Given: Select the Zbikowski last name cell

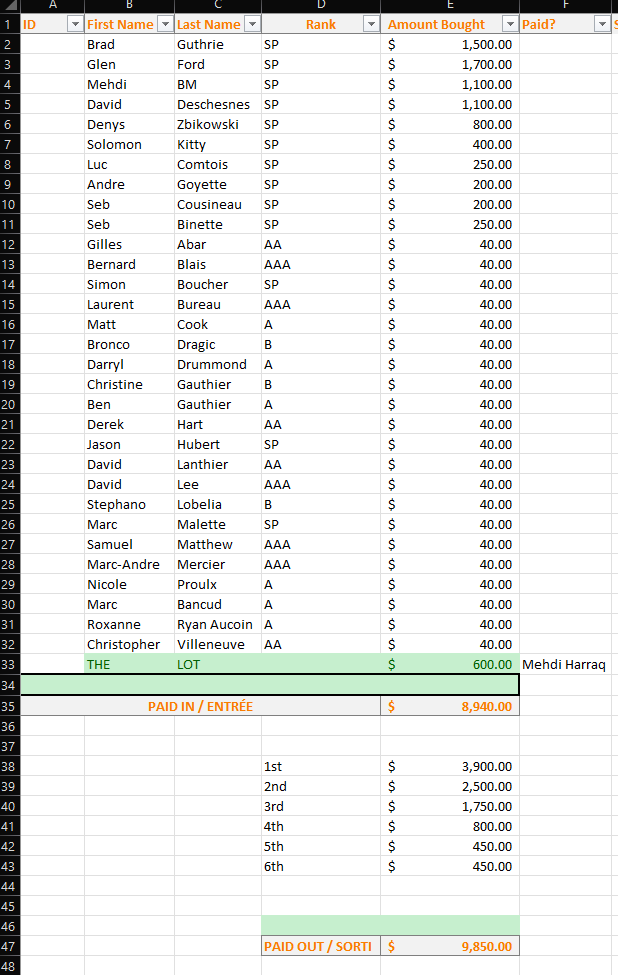Looking at the screenshot, I should click(x=217, y=124).
